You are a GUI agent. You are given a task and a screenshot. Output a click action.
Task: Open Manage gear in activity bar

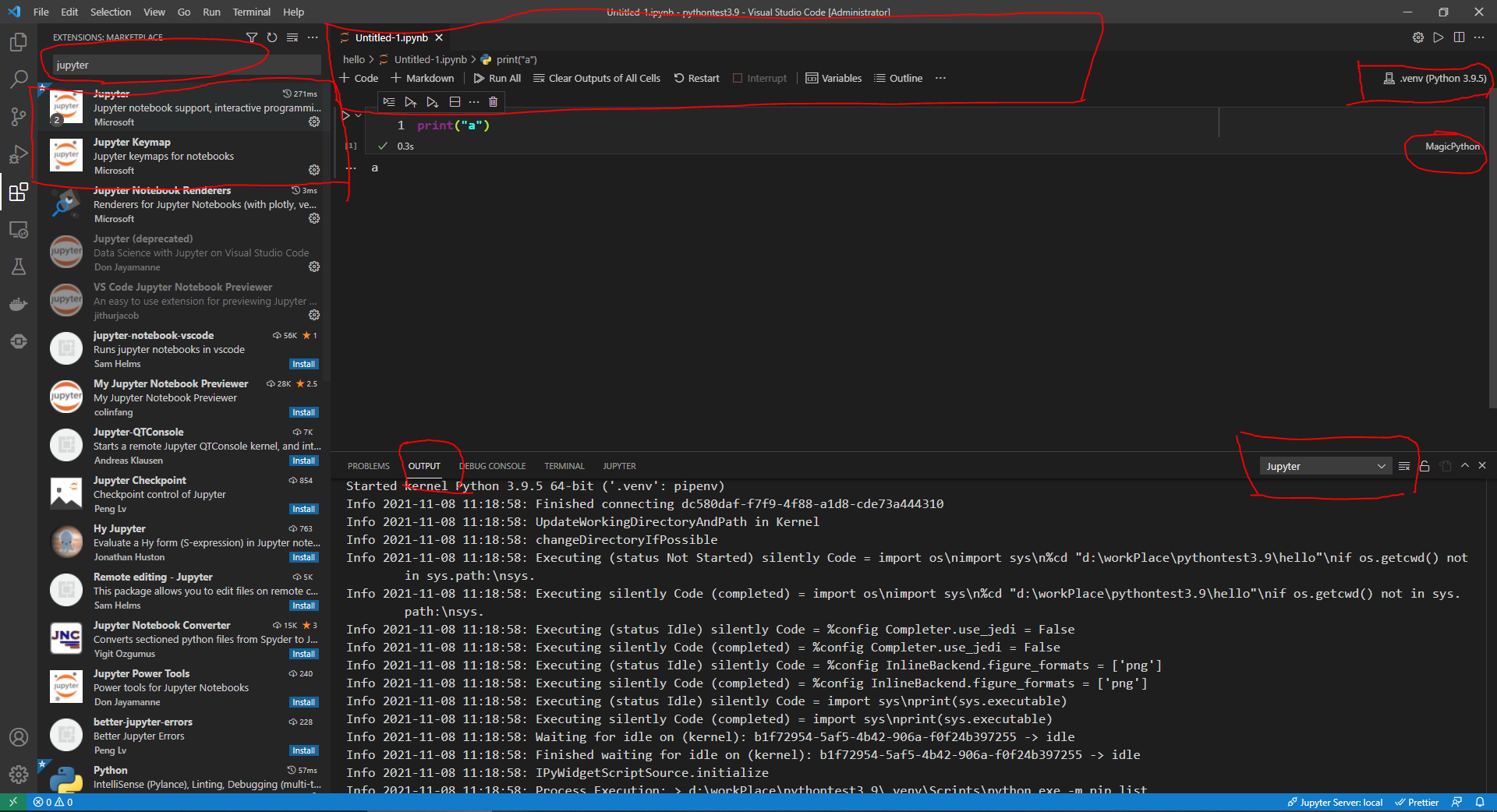click(19, 775)
